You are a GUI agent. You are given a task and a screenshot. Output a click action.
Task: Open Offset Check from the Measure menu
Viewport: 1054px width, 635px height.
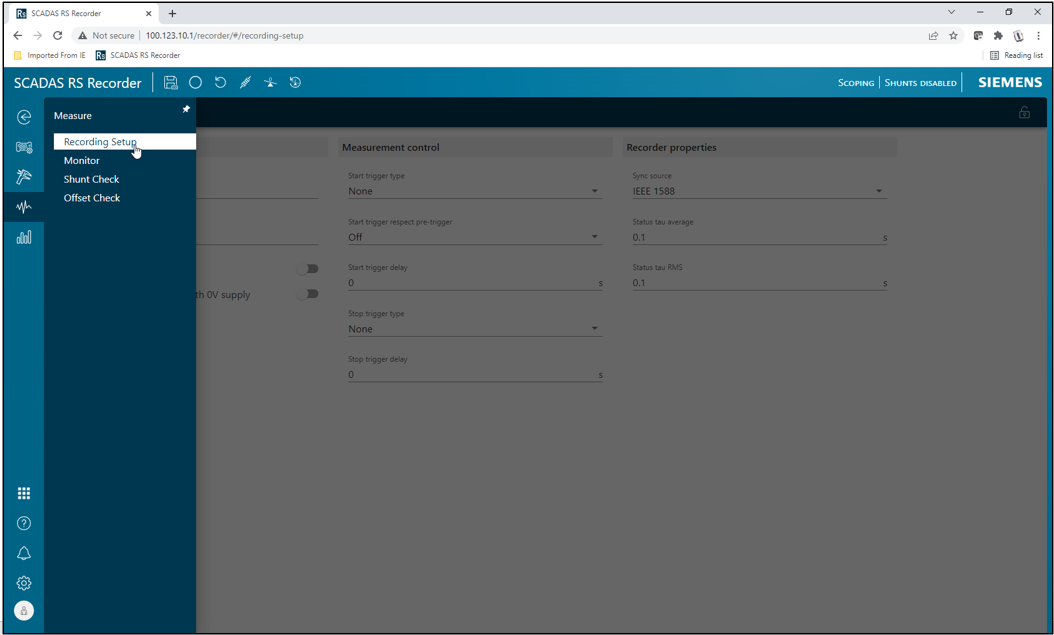92,198
